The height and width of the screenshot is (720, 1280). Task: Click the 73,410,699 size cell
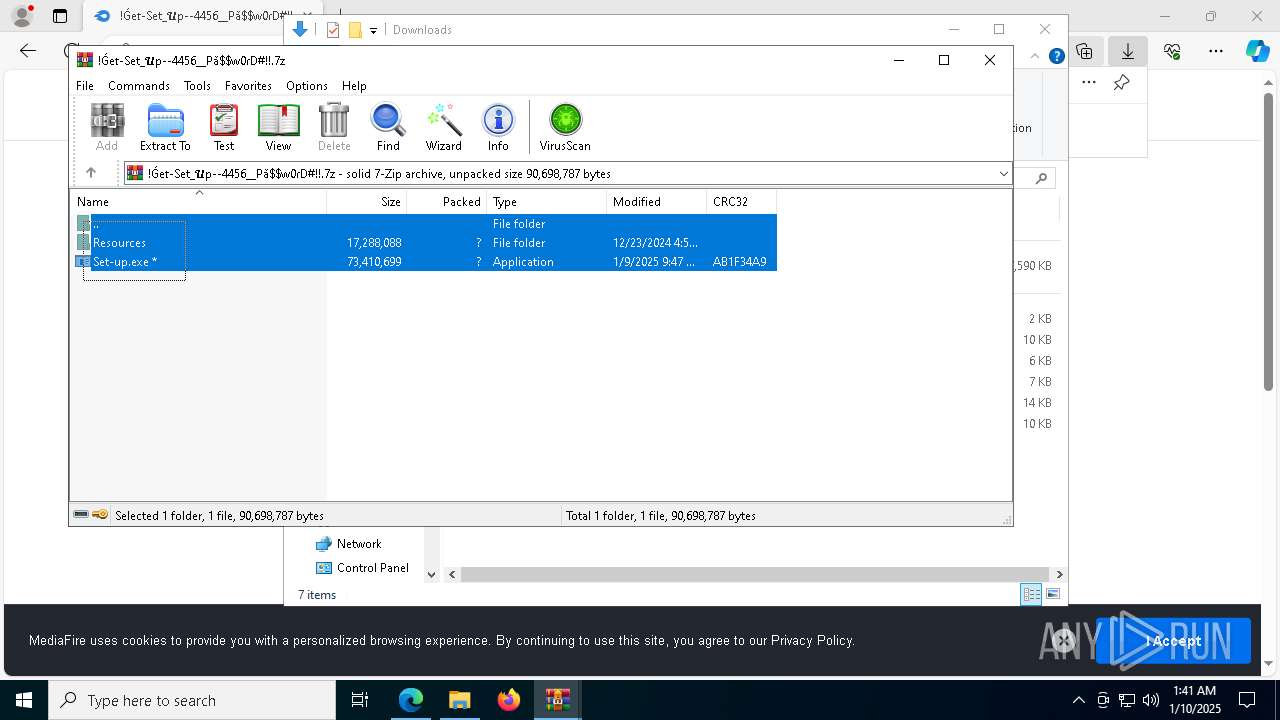374,262
